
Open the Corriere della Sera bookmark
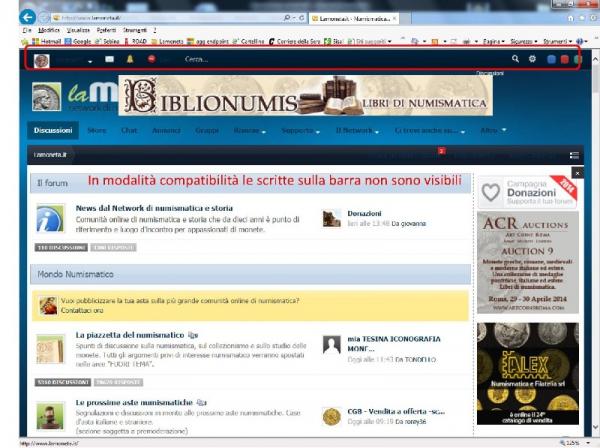[294, 41]
